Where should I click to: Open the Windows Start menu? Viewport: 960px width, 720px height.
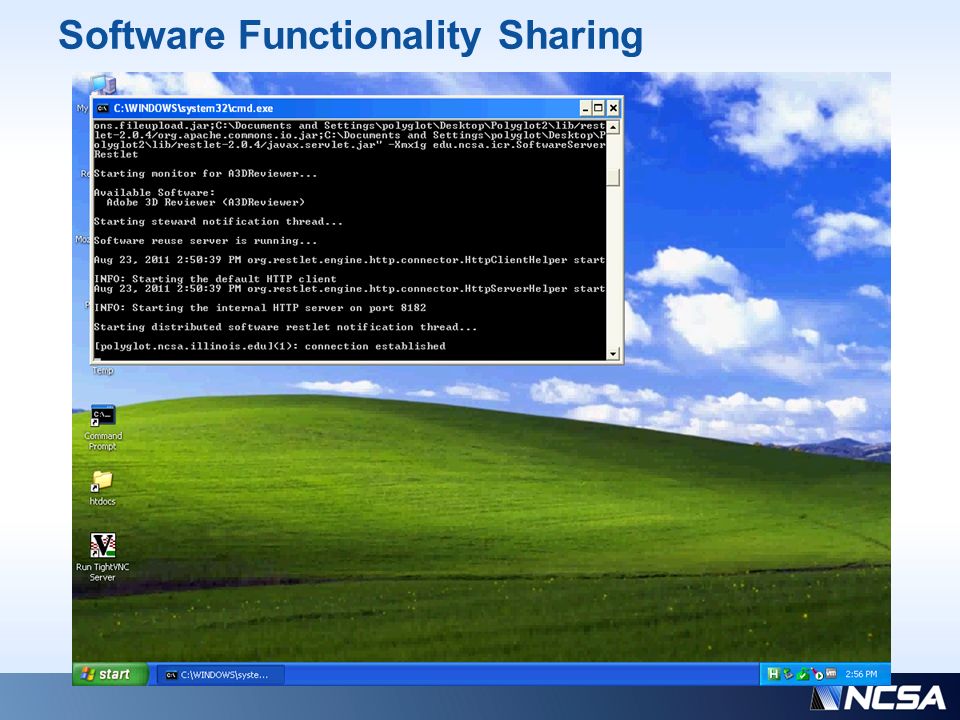coord(110,674)
